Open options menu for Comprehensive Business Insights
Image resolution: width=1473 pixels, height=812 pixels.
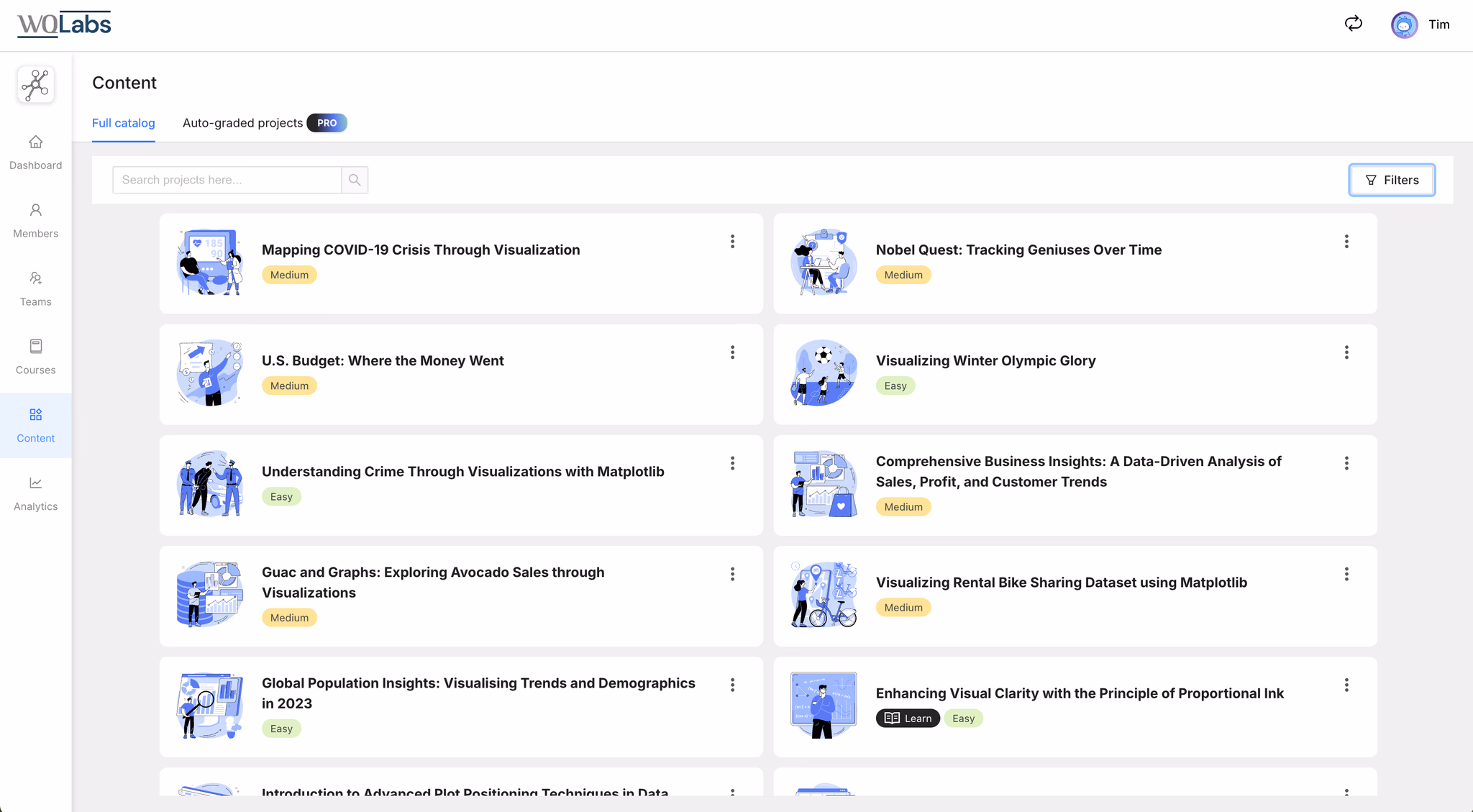(1346, 463)
